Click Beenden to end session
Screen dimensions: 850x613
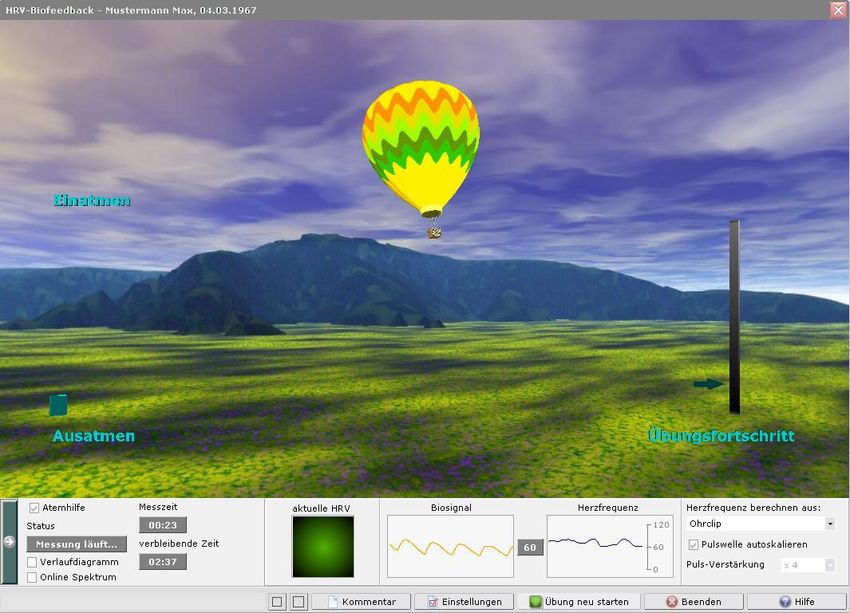point(693,602)
